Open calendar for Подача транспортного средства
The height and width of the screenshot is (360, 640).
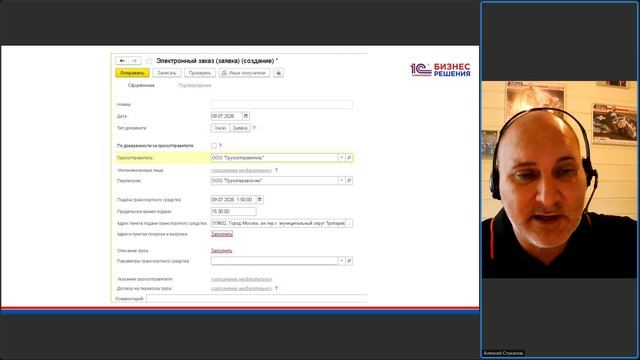point(260,200)
